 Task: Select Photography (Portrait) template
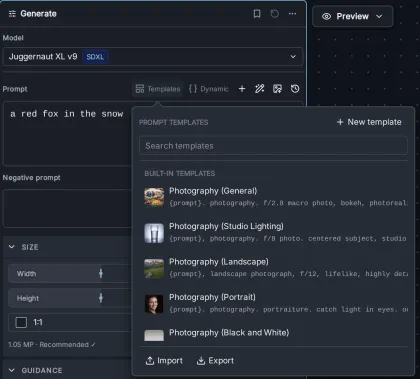click(275, 303)
